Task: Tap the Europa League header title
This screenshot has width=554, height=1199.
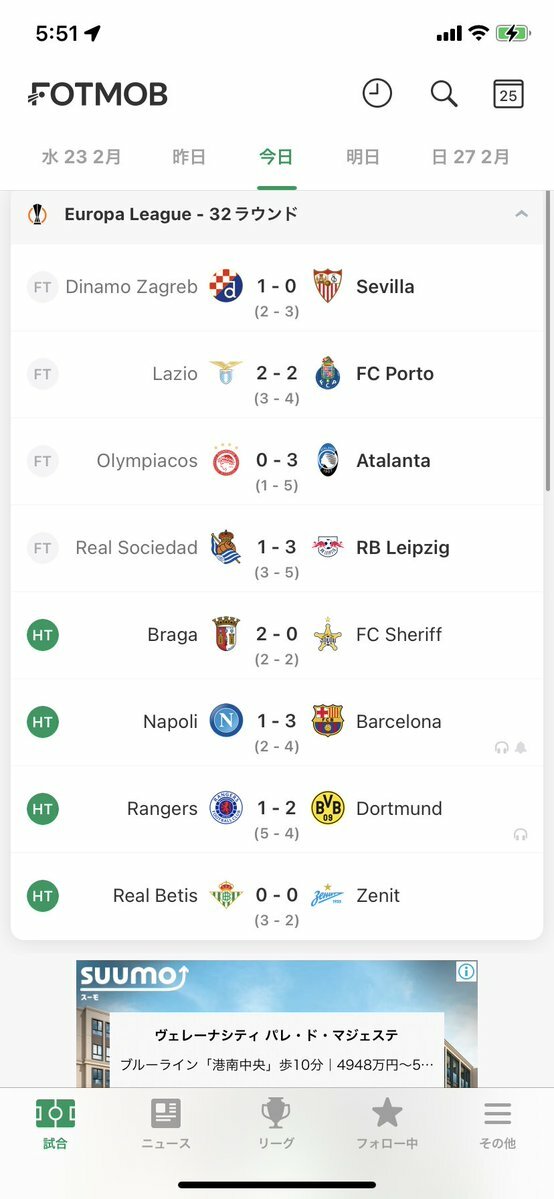Action: pyautogui.click(x=181, y=214)
